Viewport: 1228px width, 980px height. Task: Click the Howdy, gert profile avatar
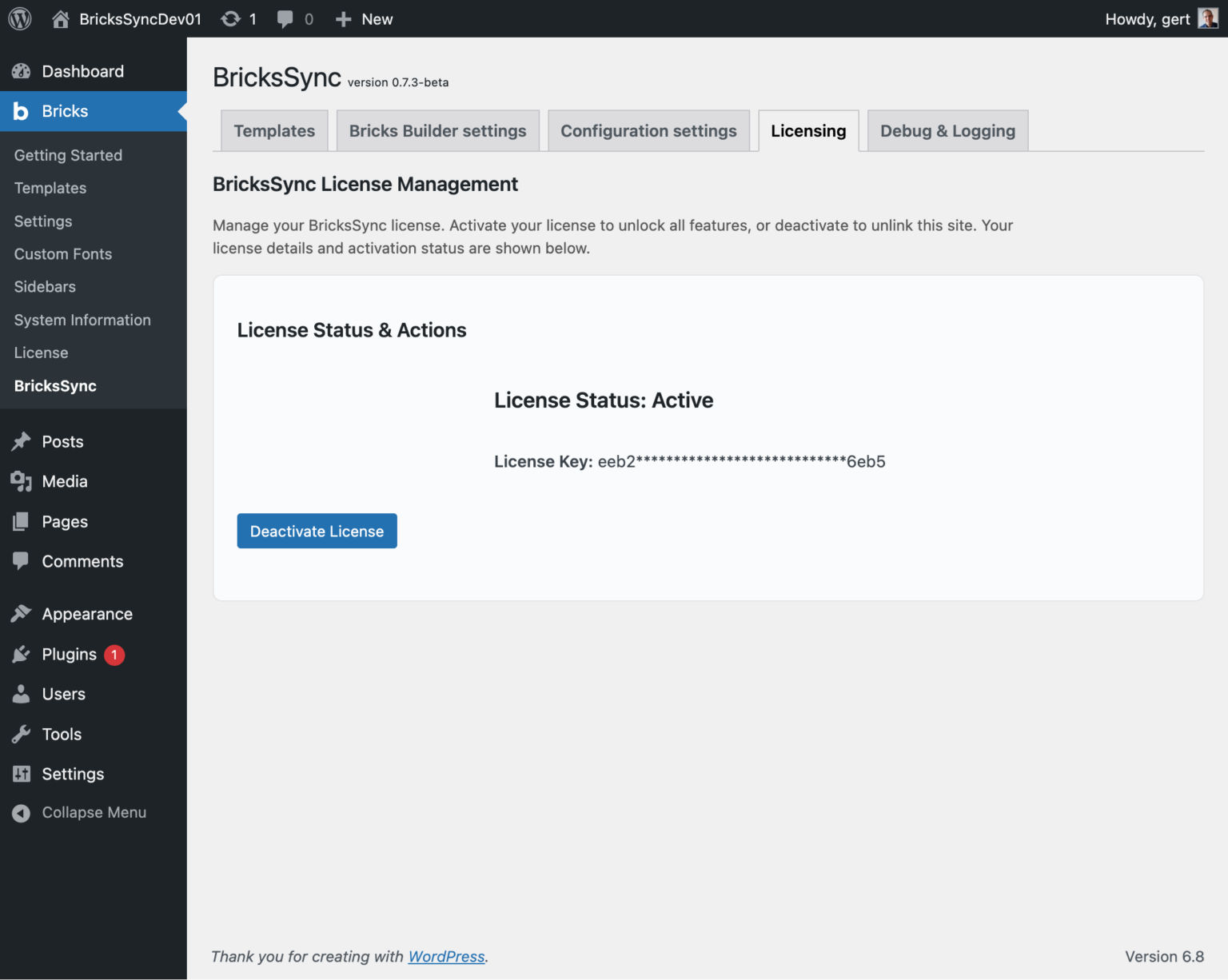[x=1207, y=18]
